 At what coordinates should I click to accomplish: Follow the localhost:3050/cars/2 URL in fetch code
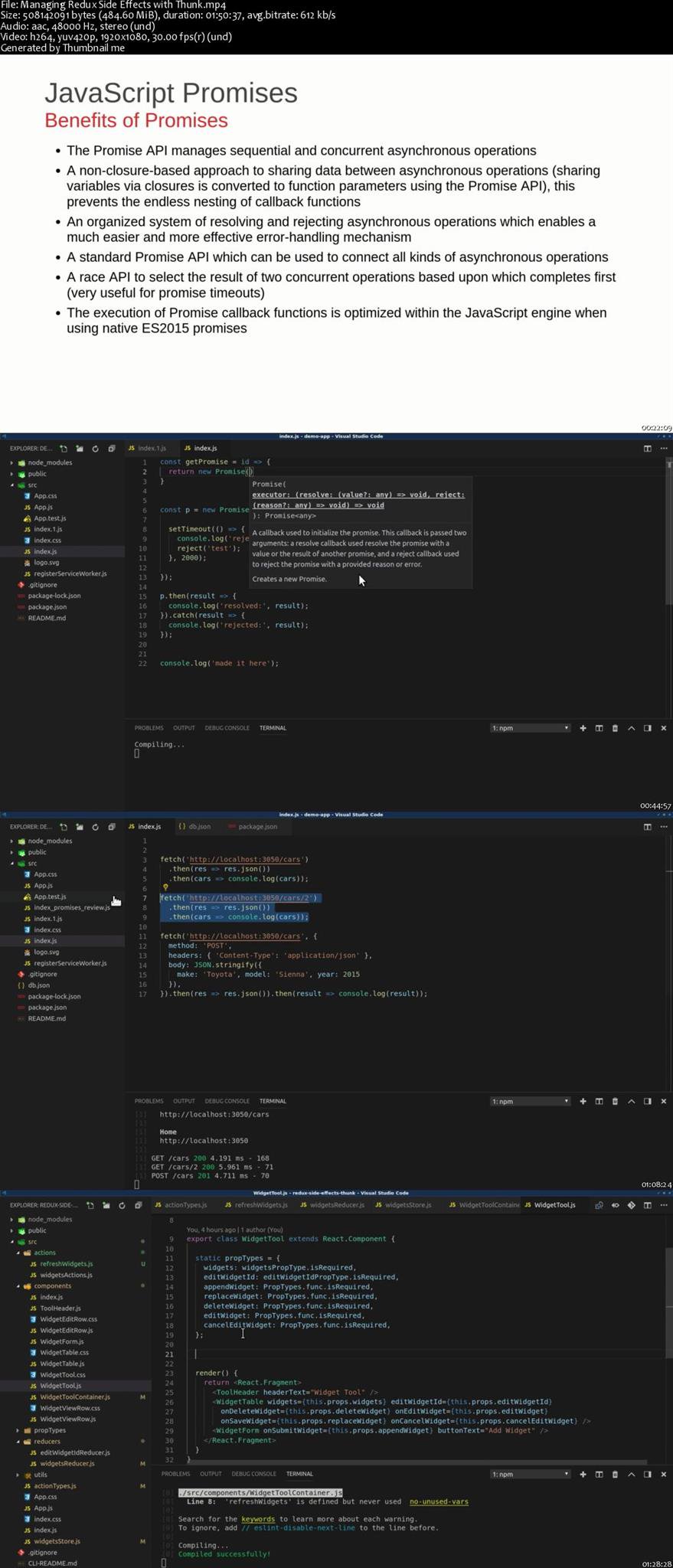tap(250, 898)
